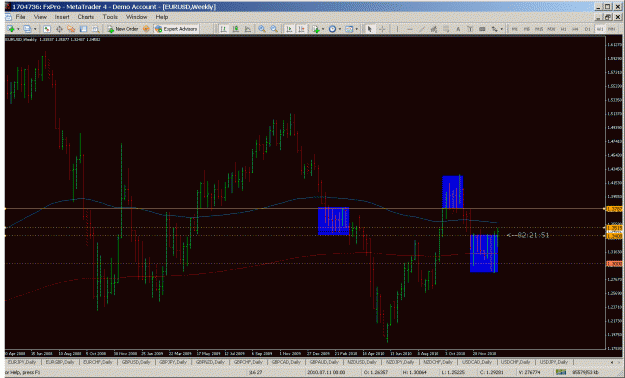
Task: Open the Tools menu
Action: (x=110, y=17)
